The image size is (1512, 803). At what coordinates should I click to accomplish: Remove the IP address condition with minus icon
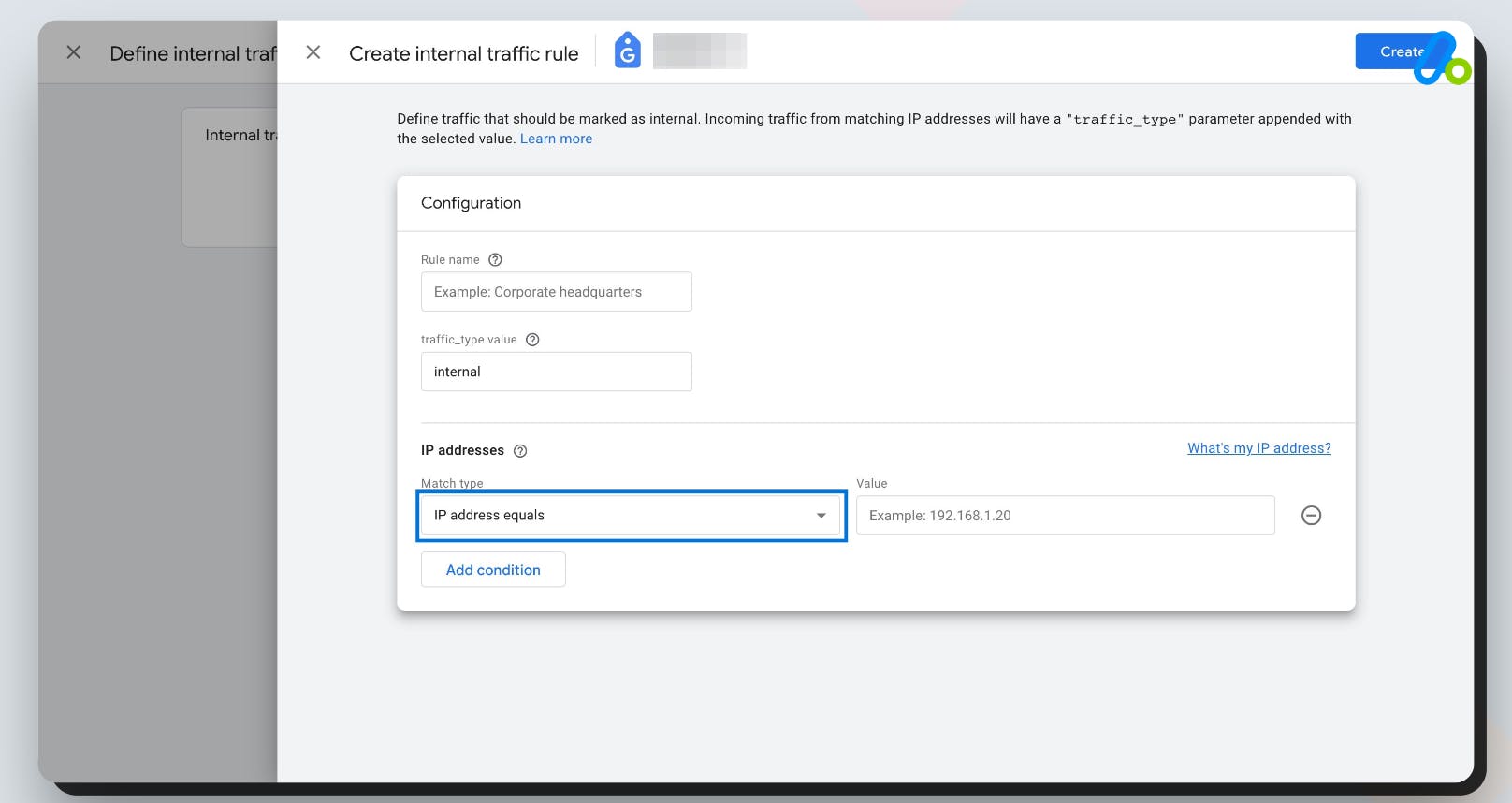pyautogui.click(x=1311, y=515)
